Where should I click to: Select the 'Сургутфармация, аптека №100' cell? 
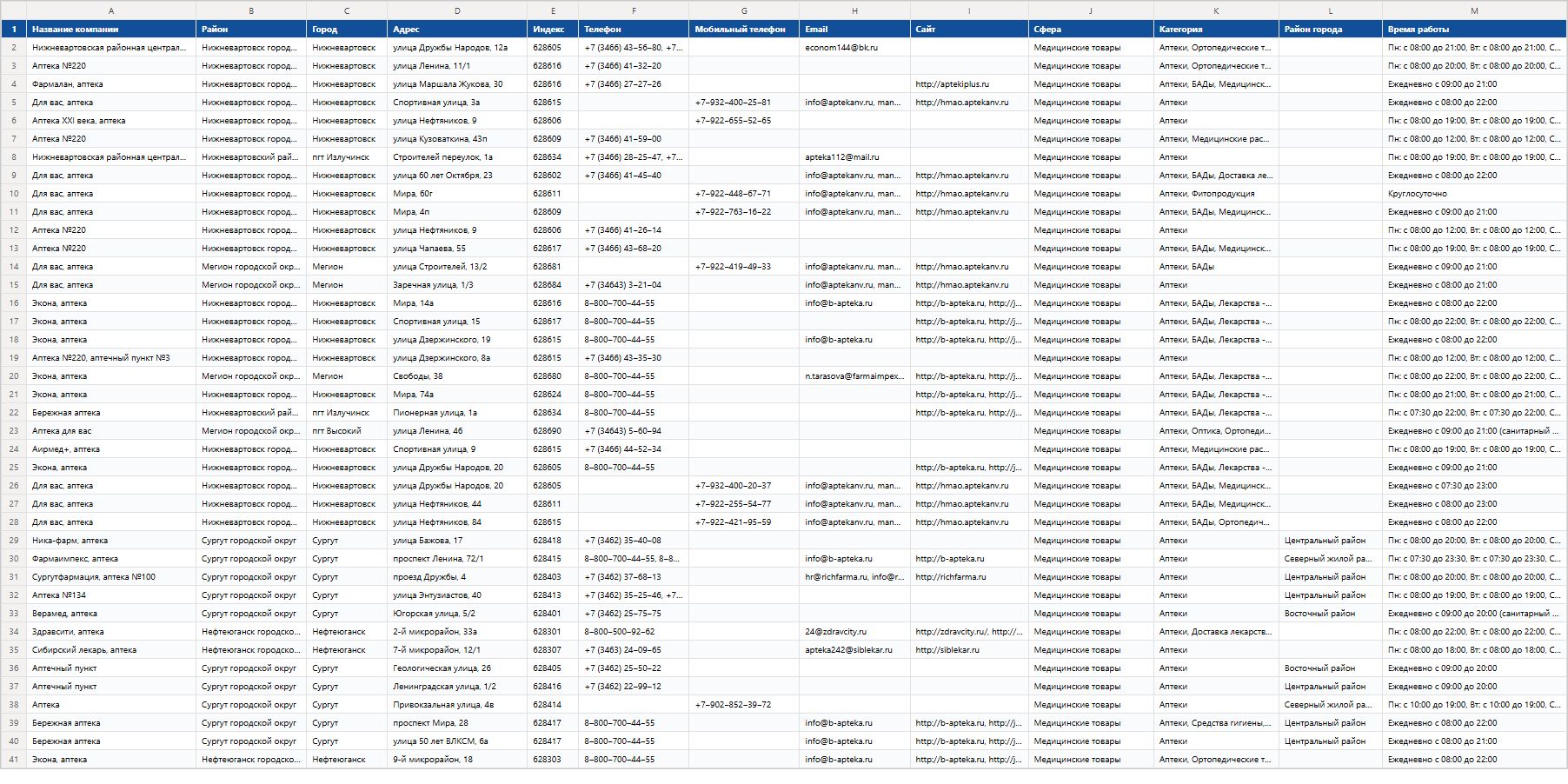(x=111, y=577)
